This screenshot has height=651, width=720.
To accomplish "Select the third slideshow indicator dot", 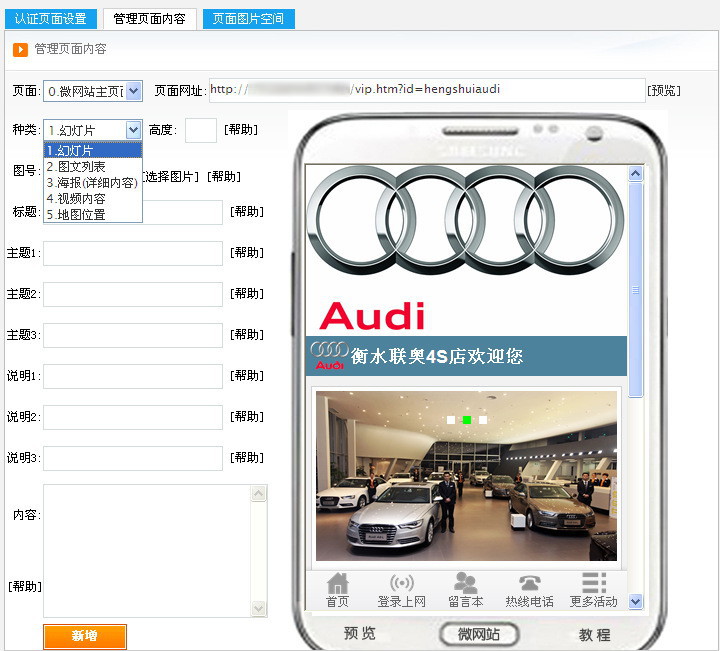I will coord(483,420).
